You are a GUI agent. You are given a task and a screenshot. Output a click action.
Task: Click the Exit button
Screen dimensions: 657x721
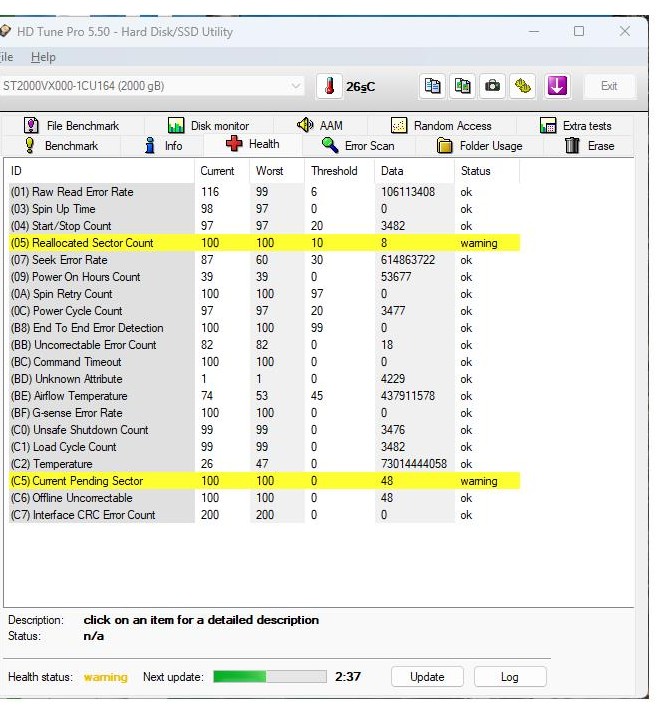tap(609, 87)
